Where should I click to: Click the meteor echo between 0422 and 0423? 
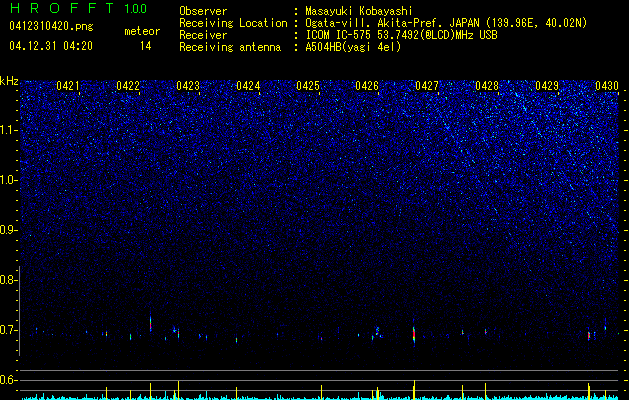coord(150,322)
